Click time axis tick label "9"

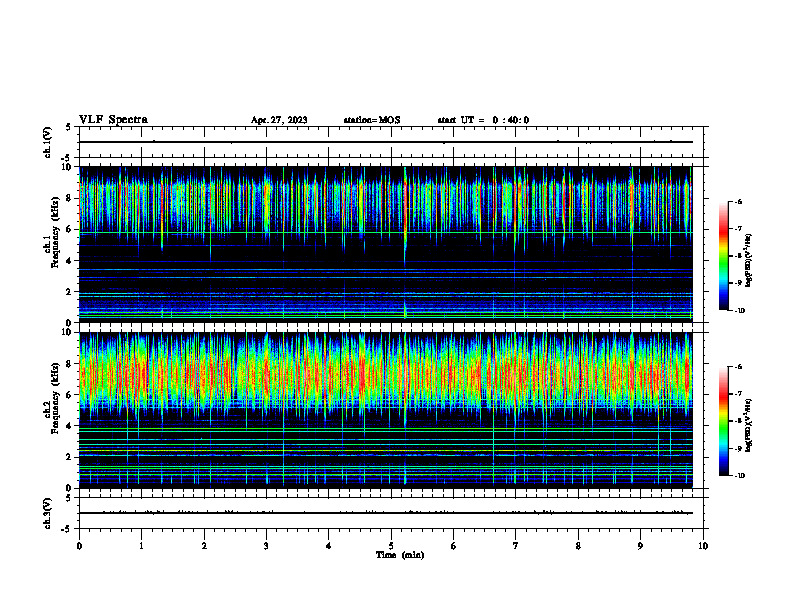pos(640,546)
